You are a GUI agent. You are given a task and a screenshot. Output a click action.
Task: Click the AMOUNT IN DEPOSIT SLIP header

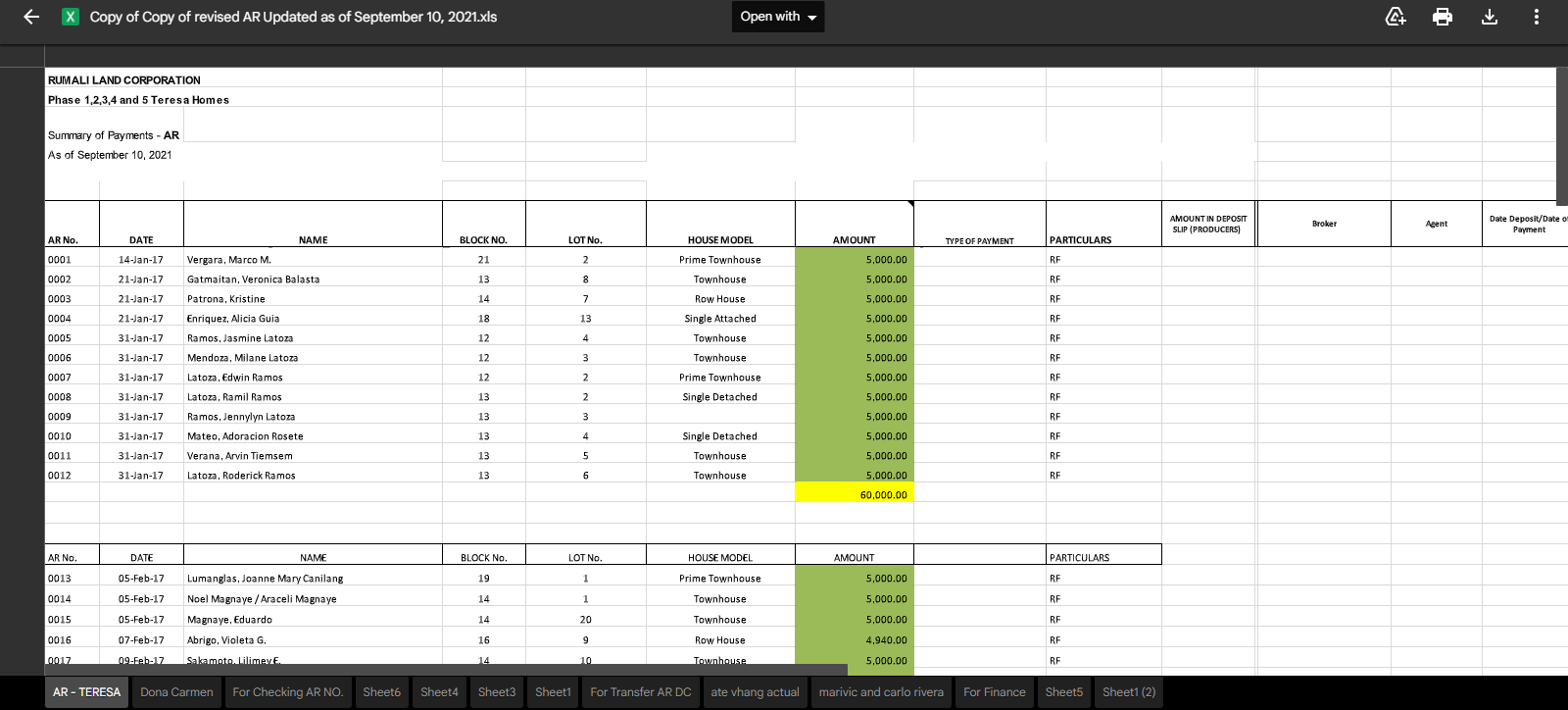[1208, 225]
